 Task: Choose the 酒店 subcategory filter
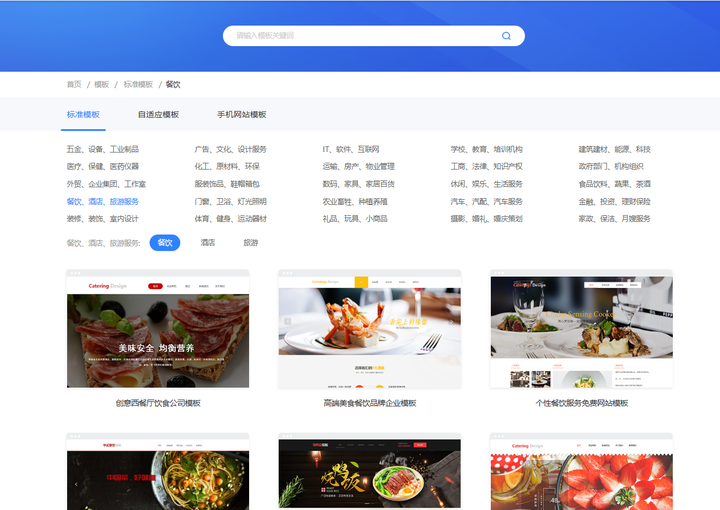(208, 243)
